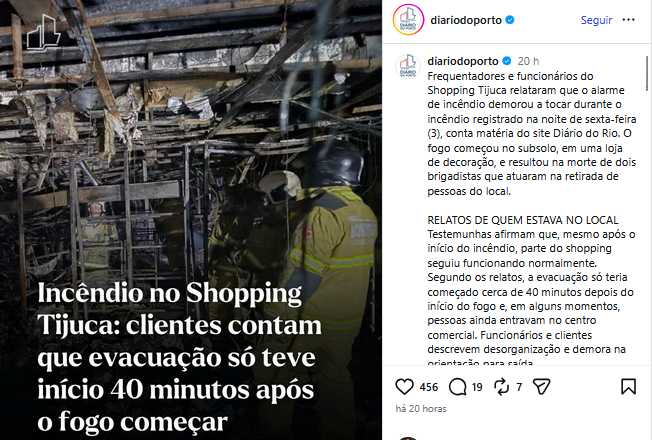Click the 456 likes count
The height and width of the screenshot is (440, 652).
(429, 387)
